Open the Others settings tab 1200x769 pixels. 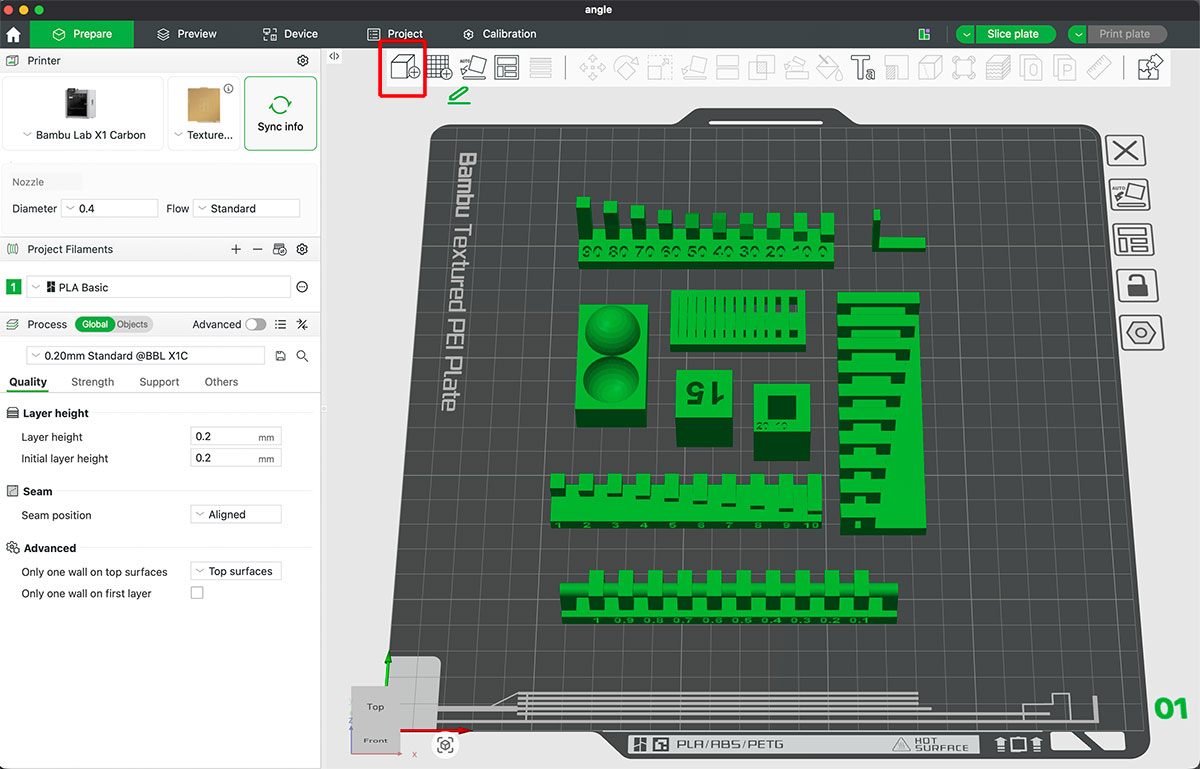pos(221,382)
